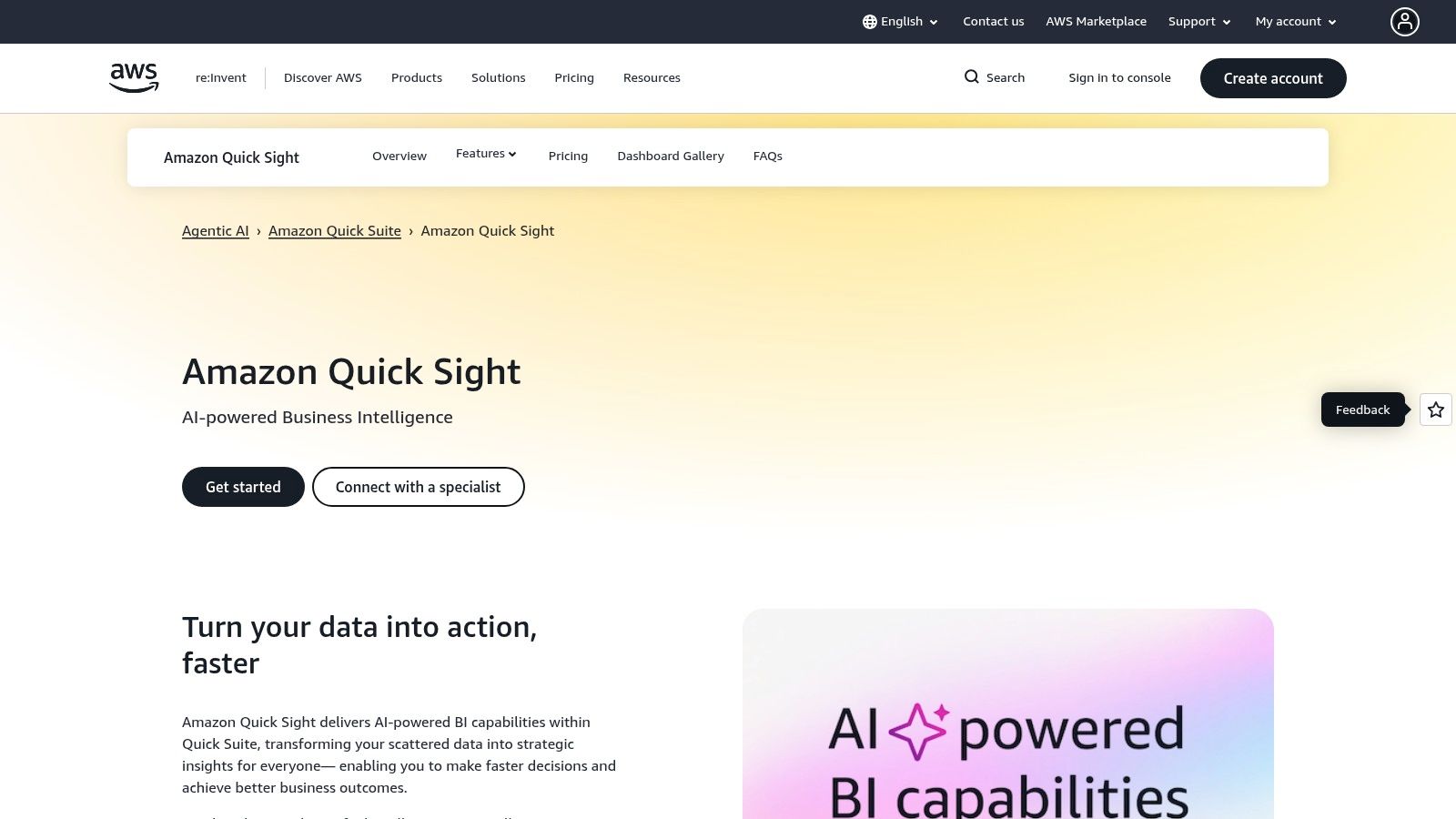Open the Resources menu
1456x819 pixels.
pyautogui.click(x=652, y=78)
